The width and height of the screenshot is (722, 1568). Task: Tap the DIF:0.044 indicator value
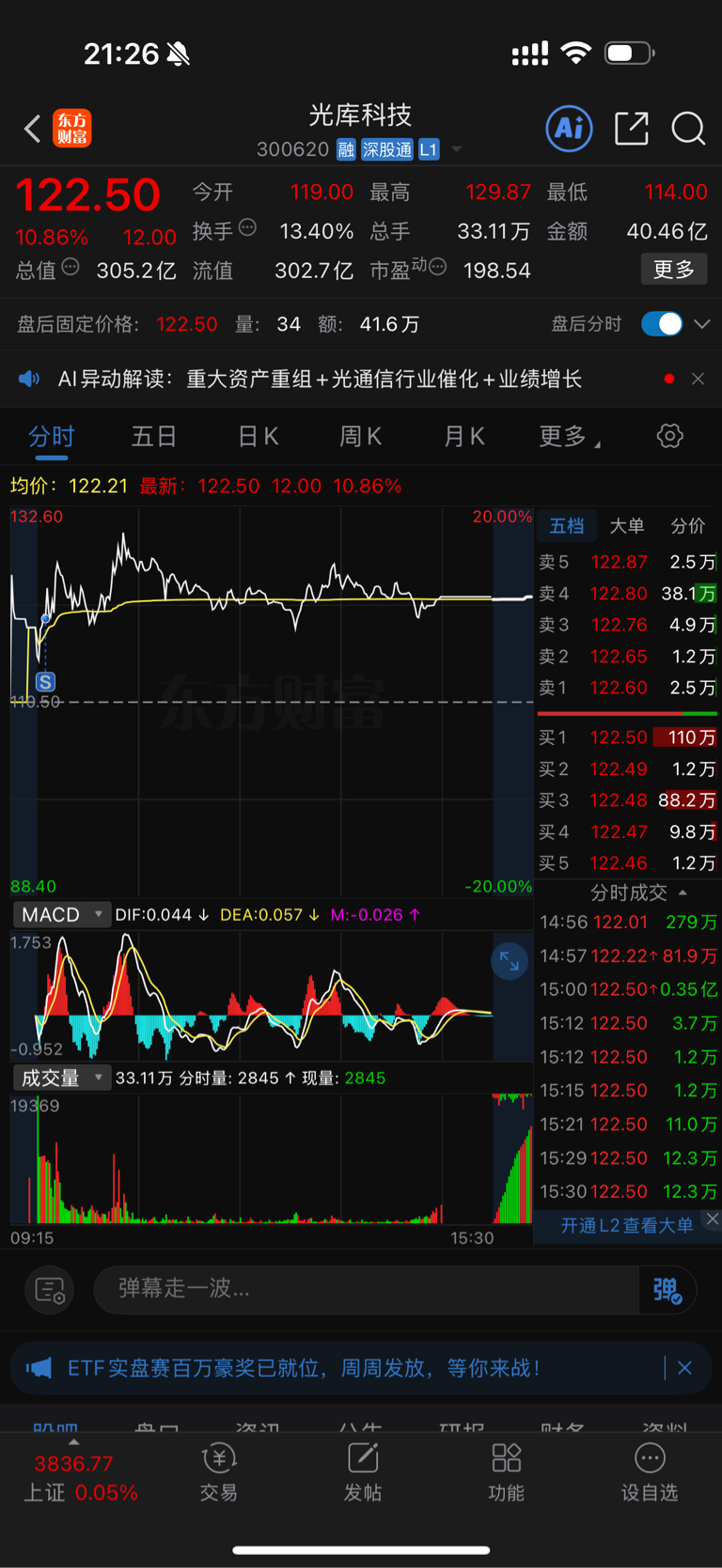[x=163, y=914]
